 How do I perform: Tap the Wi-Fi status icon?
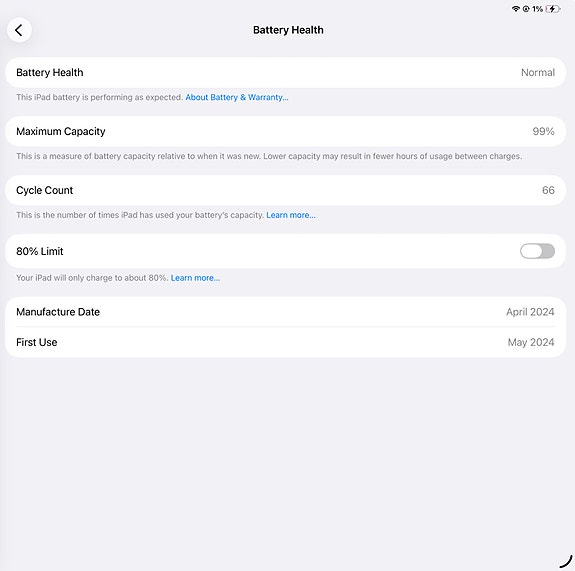[x=516, y=9]
